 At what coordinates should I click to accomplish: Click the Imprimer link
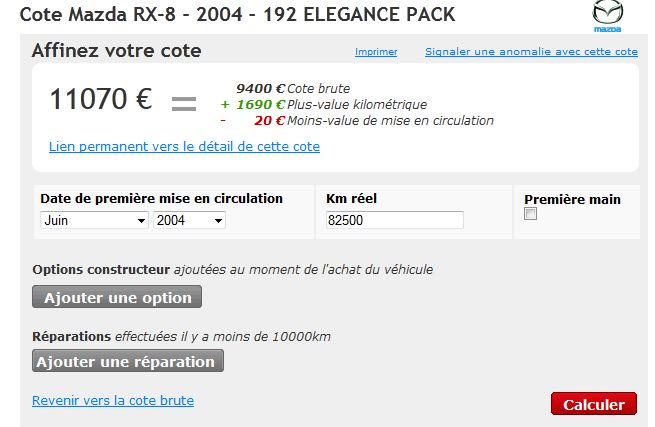point(376,52)
